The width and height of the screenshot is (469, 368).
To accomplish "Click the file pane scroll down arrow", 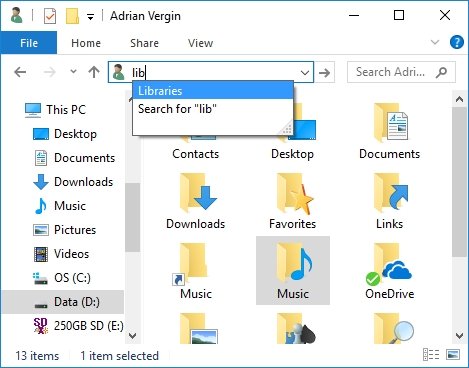I will click(x=459, y=335).
